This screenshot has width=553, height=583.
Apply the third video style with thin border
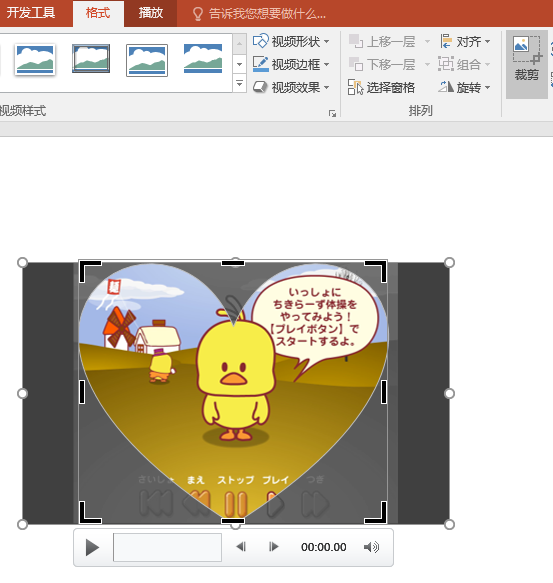click(x=147, y=60)
